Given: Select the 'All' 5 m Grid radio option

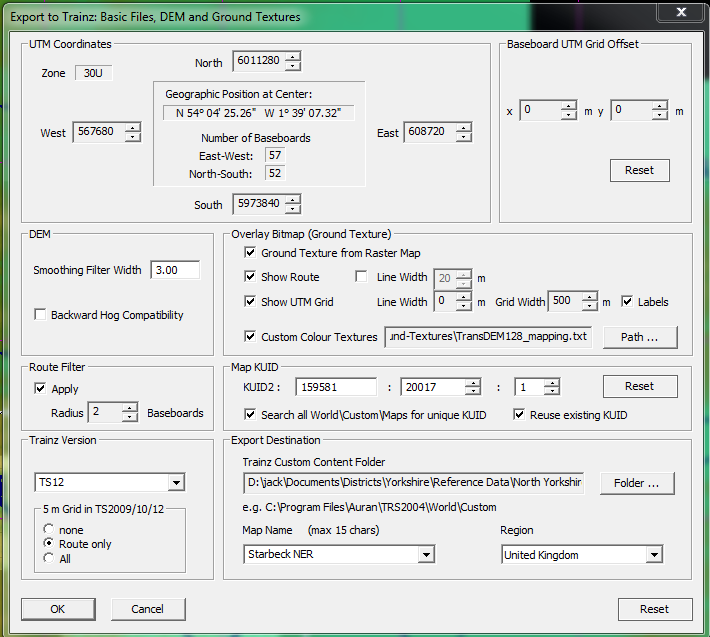Looking at the screenshot, I should click(x=48, y=558).
